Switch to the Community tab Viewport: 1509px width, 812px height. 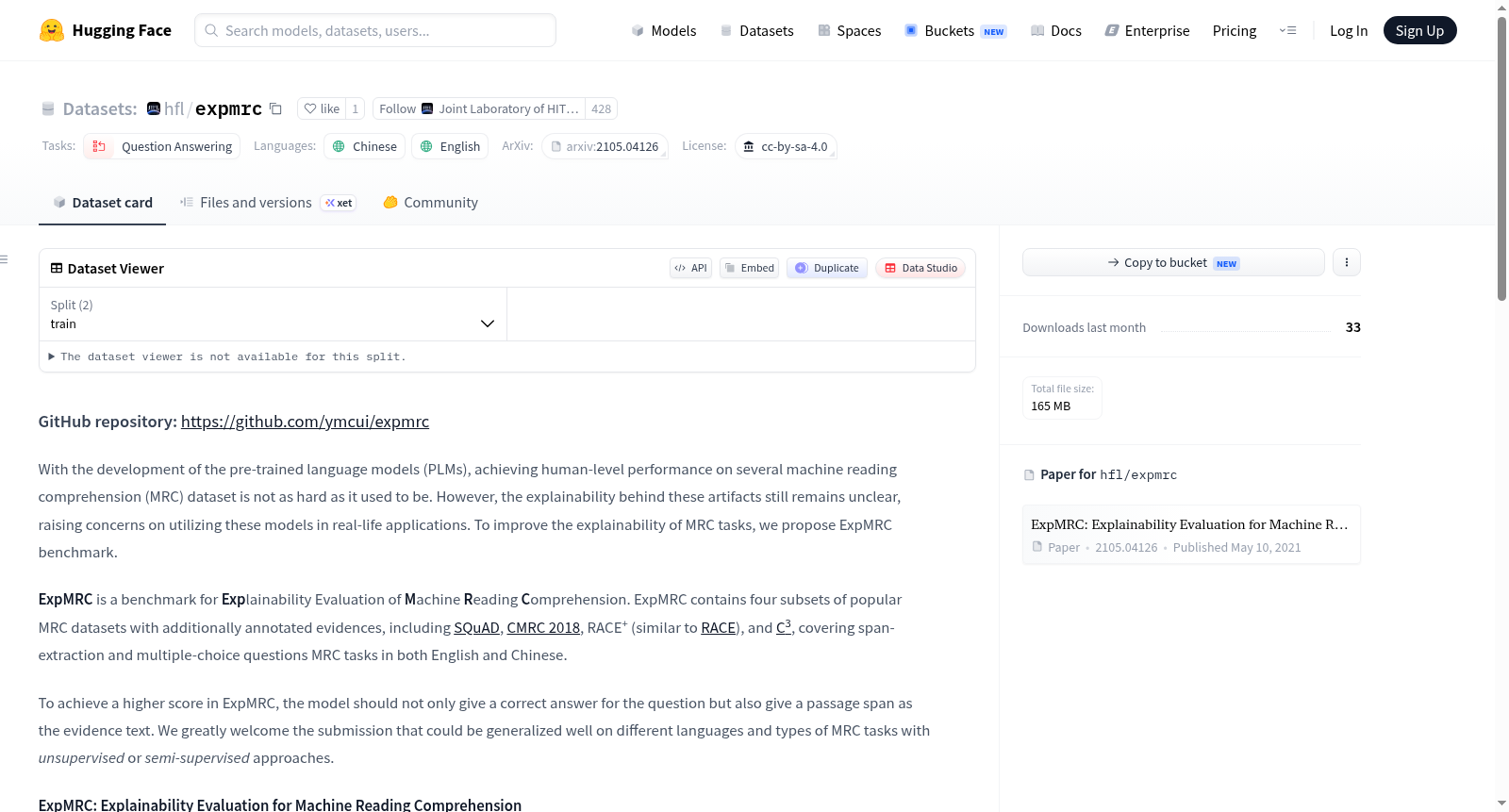coord(430,202)
